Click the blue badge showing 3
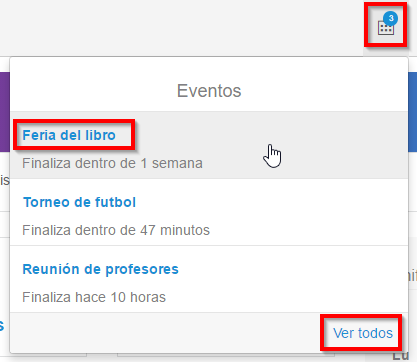 point(391,18)
